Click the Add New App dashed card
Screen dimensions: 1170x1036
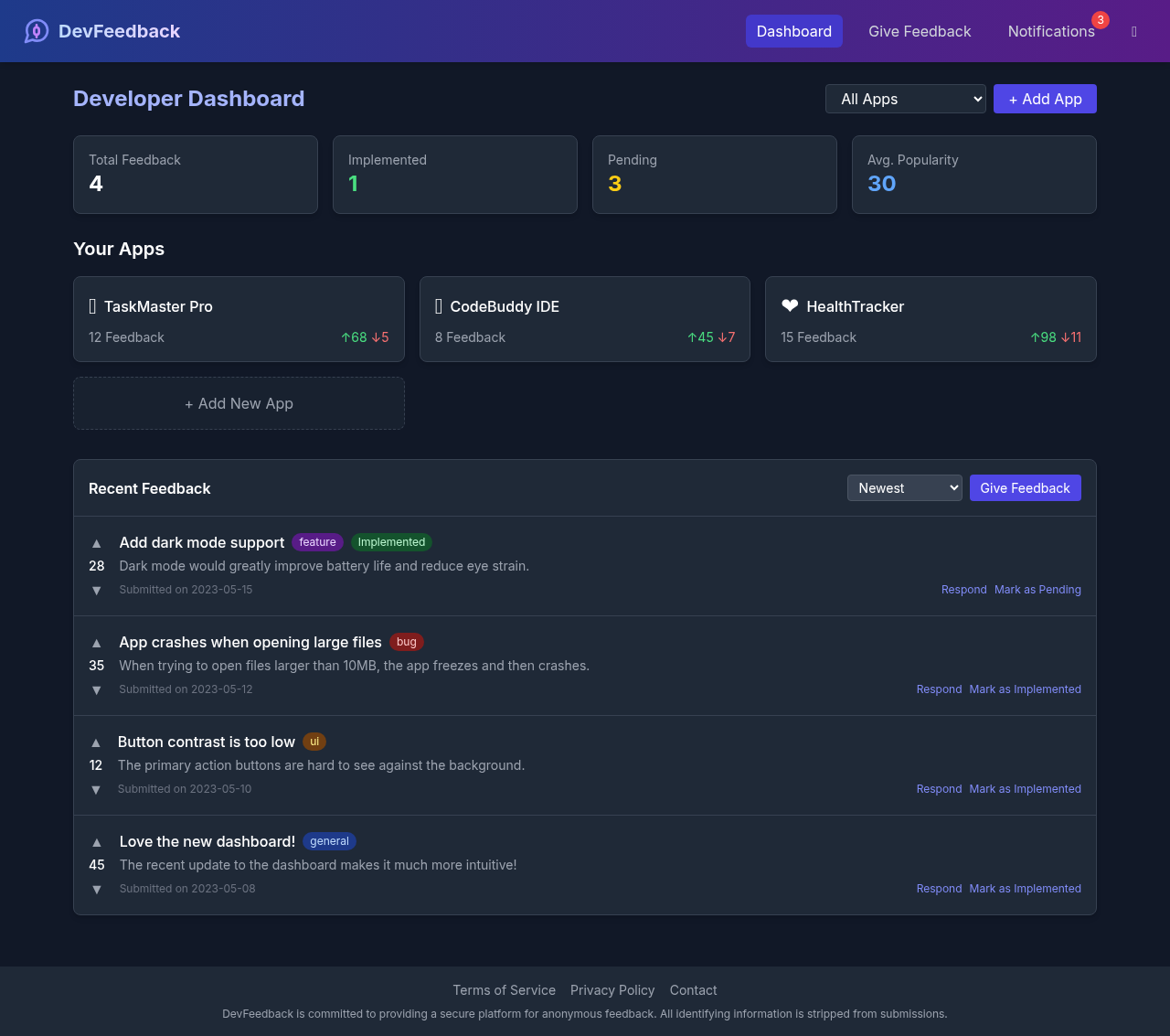tap(239, 403)
